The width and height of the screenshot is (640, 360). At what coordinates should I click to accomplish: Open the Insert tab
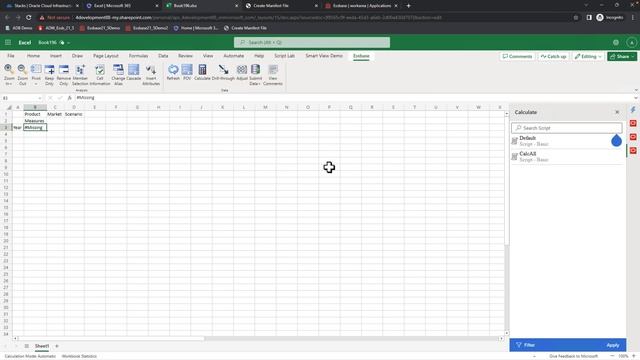pyautogui.click(x=56, y=56)
